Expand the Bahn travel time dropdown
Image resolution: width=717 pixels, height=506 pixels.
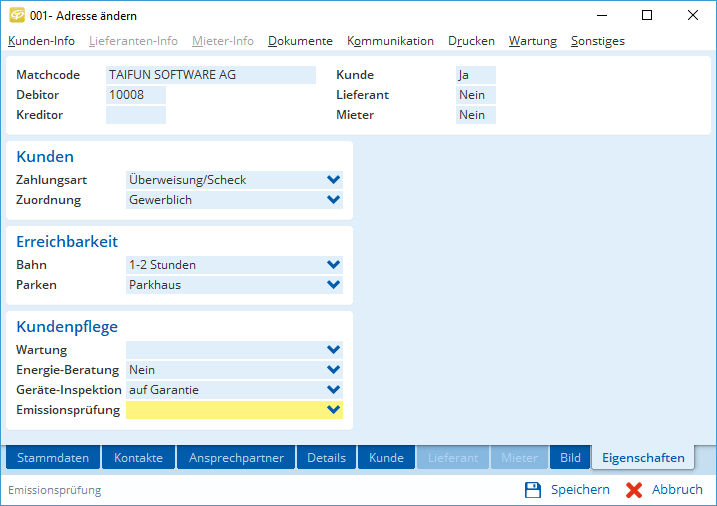coord(333,265)
